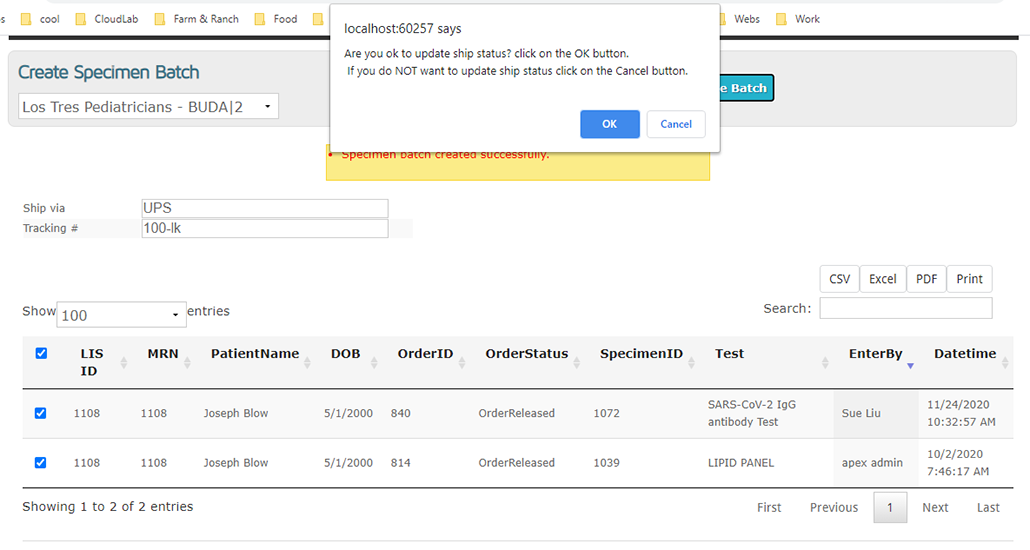
Task: Click Joseph Blow in order 840 row
Action: (236, 413)
